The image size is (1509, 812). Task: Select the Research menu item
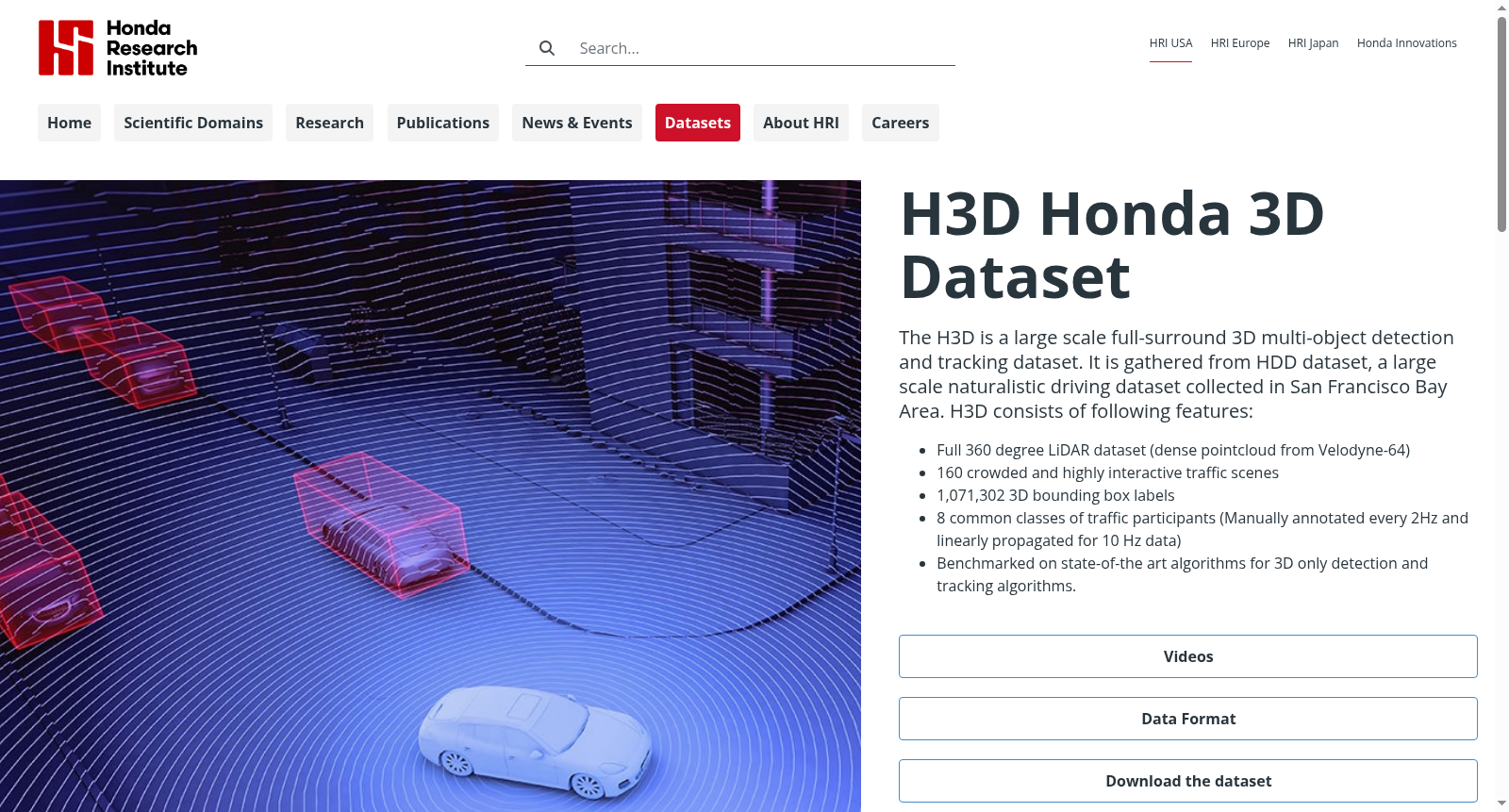pyautogui.click(x=329, y=123)
